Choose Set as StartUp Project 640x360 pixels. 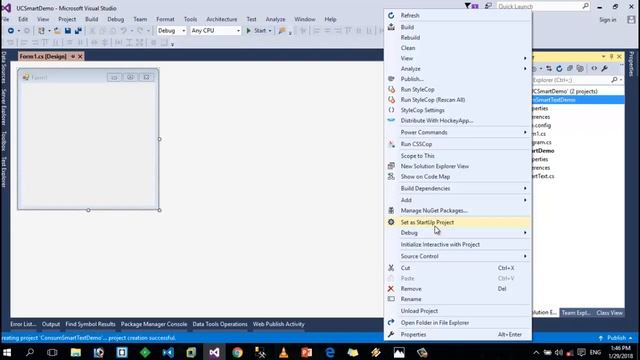458,222
